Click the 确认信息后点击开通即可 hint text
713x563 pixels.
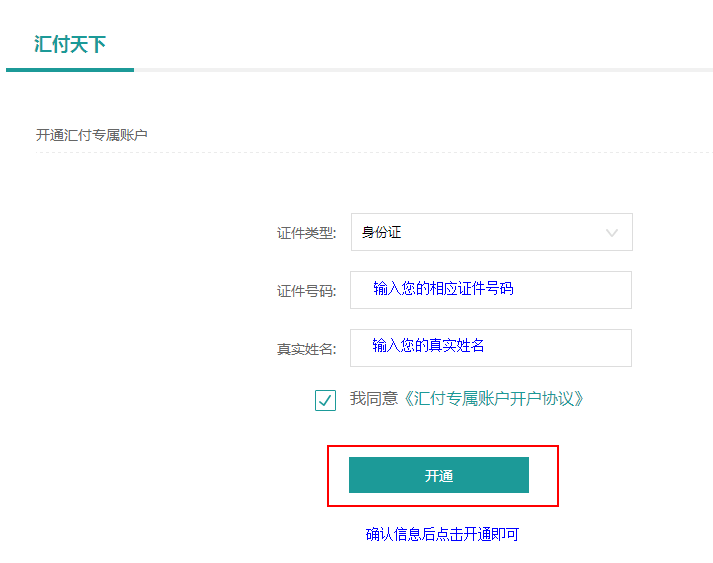pyautogui.click(x=442, y=534)
